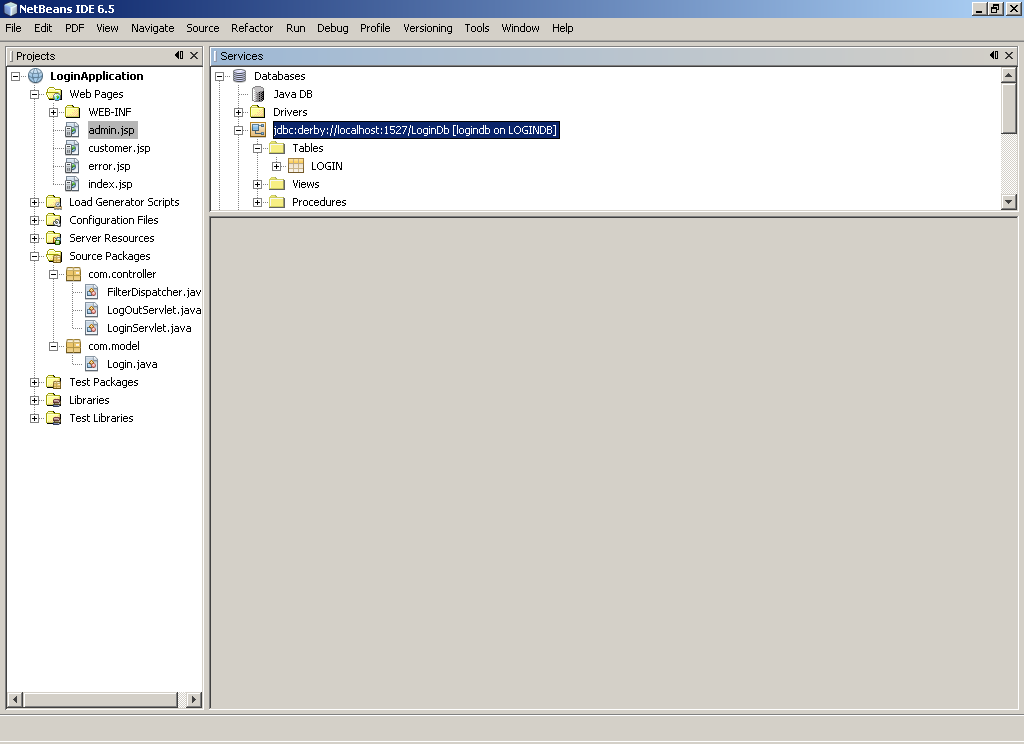Click the Java DB database icon

click(258, 94)
